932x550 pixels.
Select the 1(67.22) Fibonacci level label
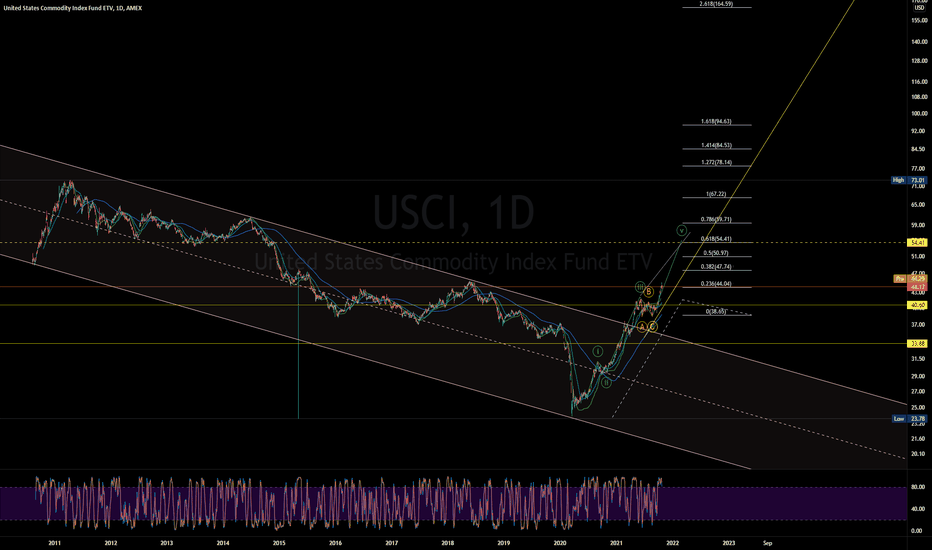[716, 194]
